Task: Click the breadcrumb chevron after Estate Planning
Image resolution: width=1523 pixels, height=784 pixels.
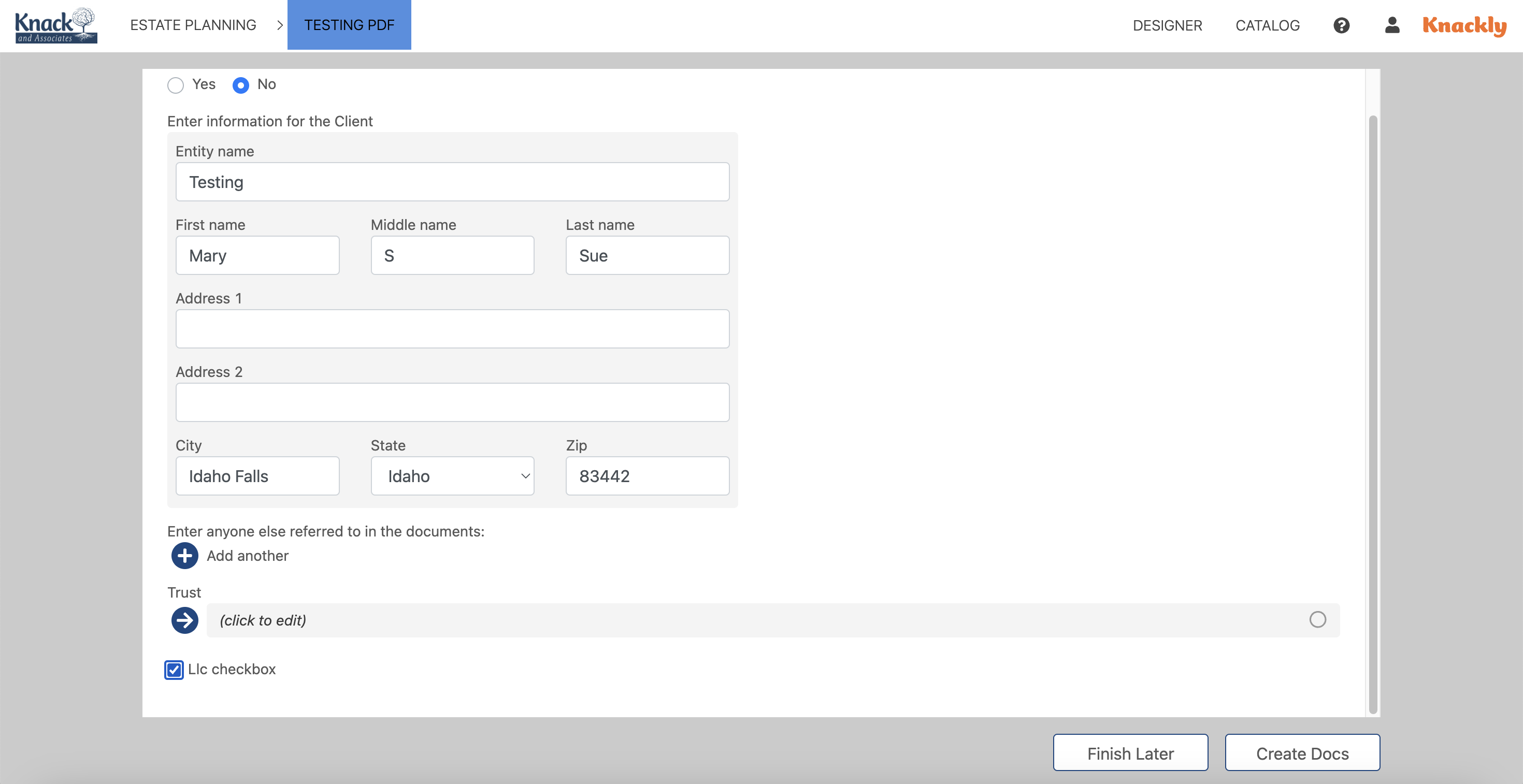Action: pos(280,25)
